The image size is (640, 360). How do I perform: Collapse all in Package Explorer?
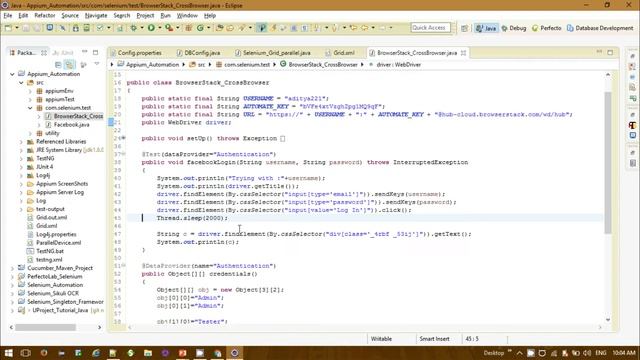point(58,64)
